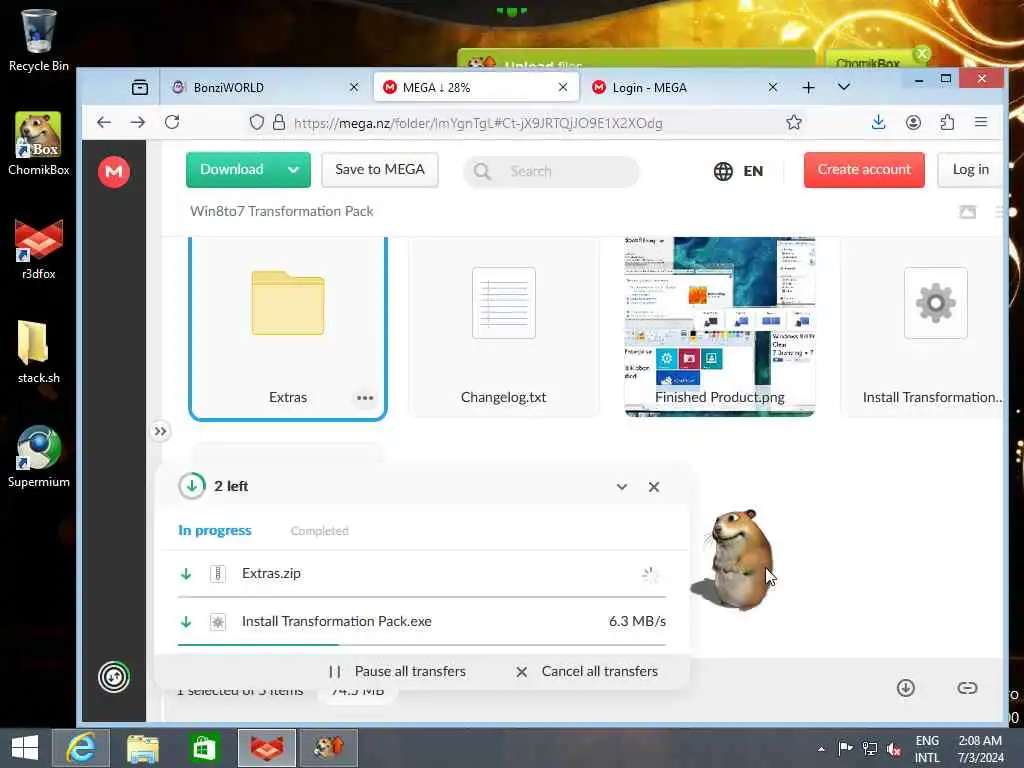Click the browser Back arrow

coord(104,122)
